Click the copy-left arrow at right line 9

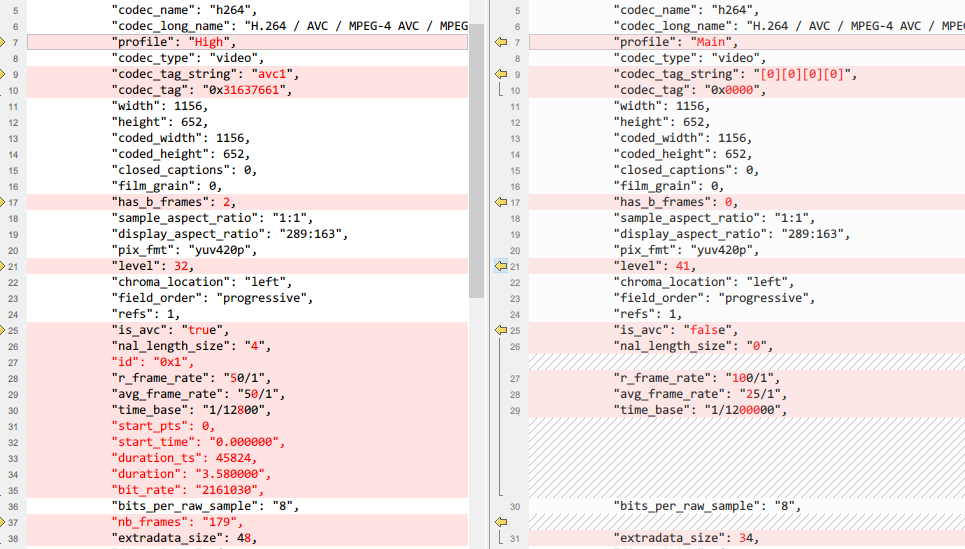click(x=501, y=74)
